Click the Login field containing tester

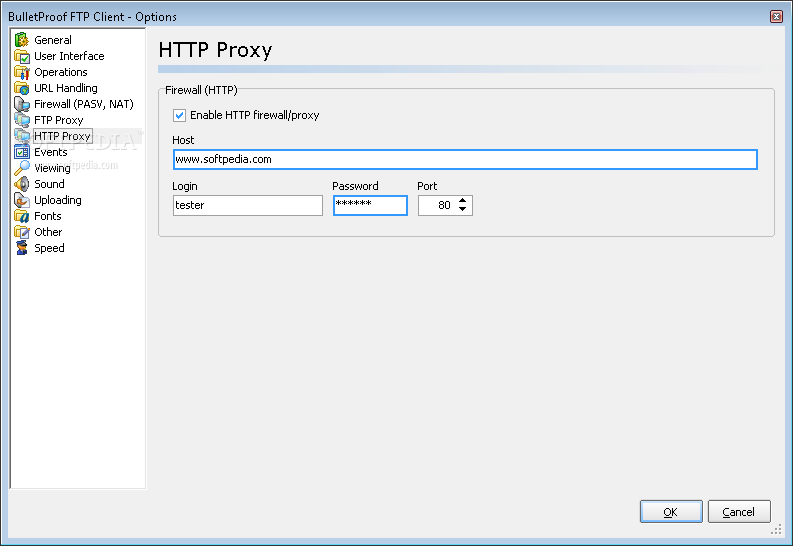[247, 205]
